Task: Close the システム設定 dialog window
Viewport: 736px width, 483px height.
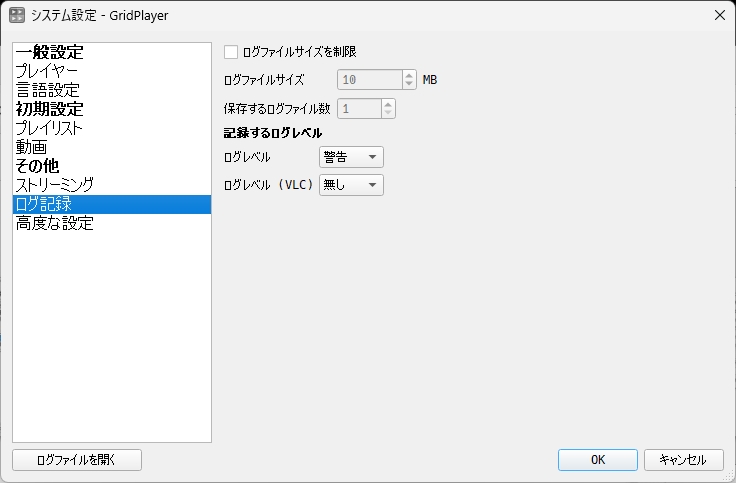Action: [x=719, y=15]
